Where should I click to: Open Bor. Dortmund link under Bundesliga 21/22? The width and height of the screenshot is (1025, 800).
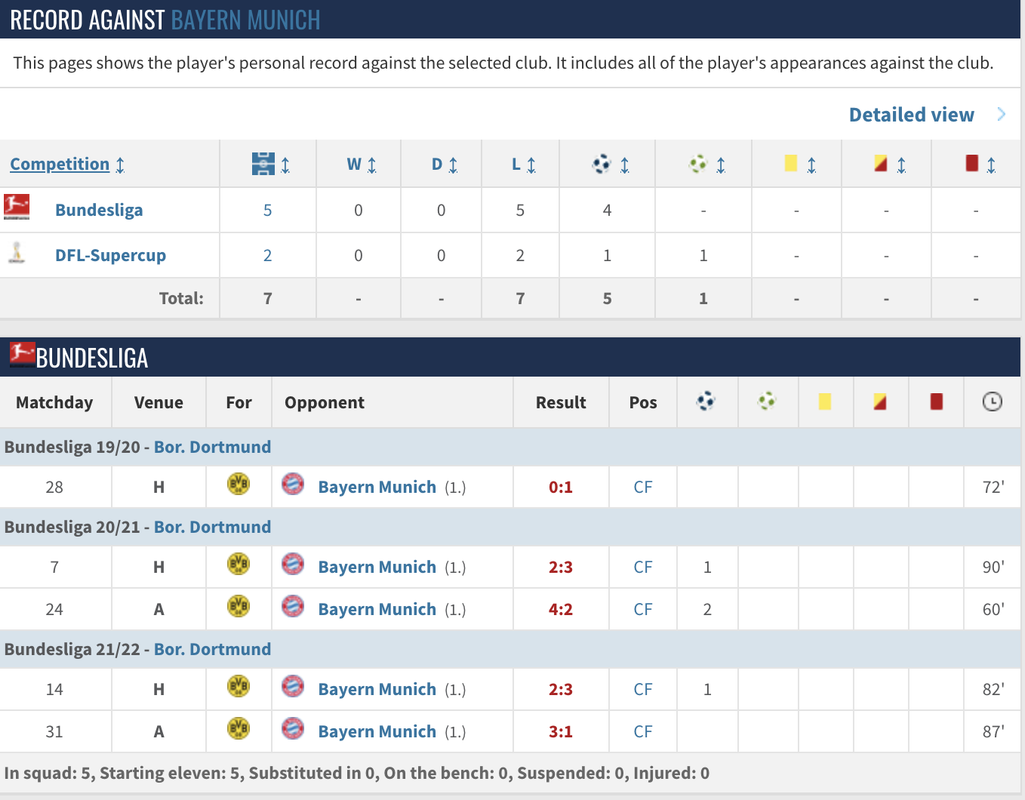[212, 649]
